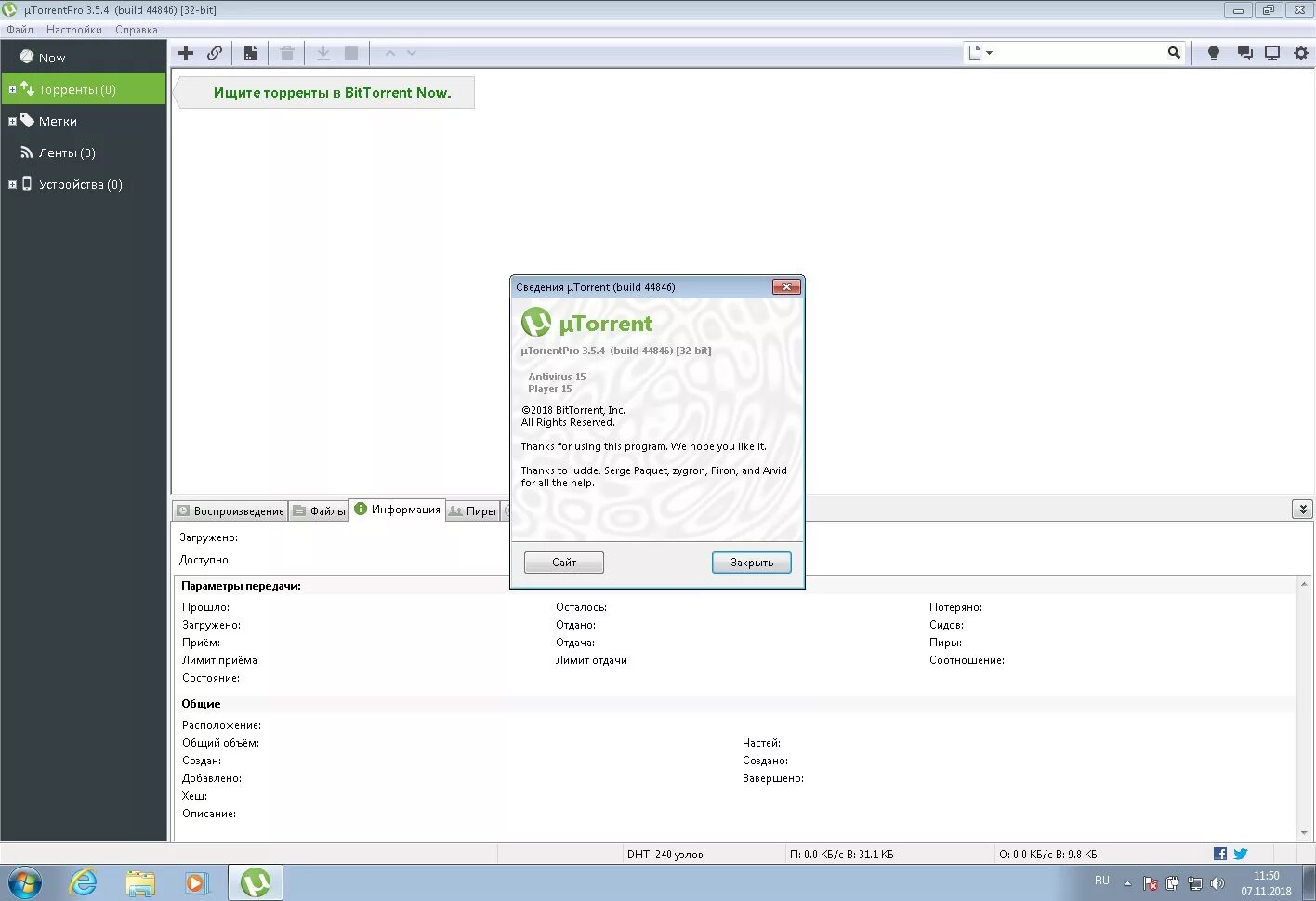The height and width of the screenshot is (901, 1316).
Task: Select Торренты (0) in the sidebar
Action: pos(84,89)
